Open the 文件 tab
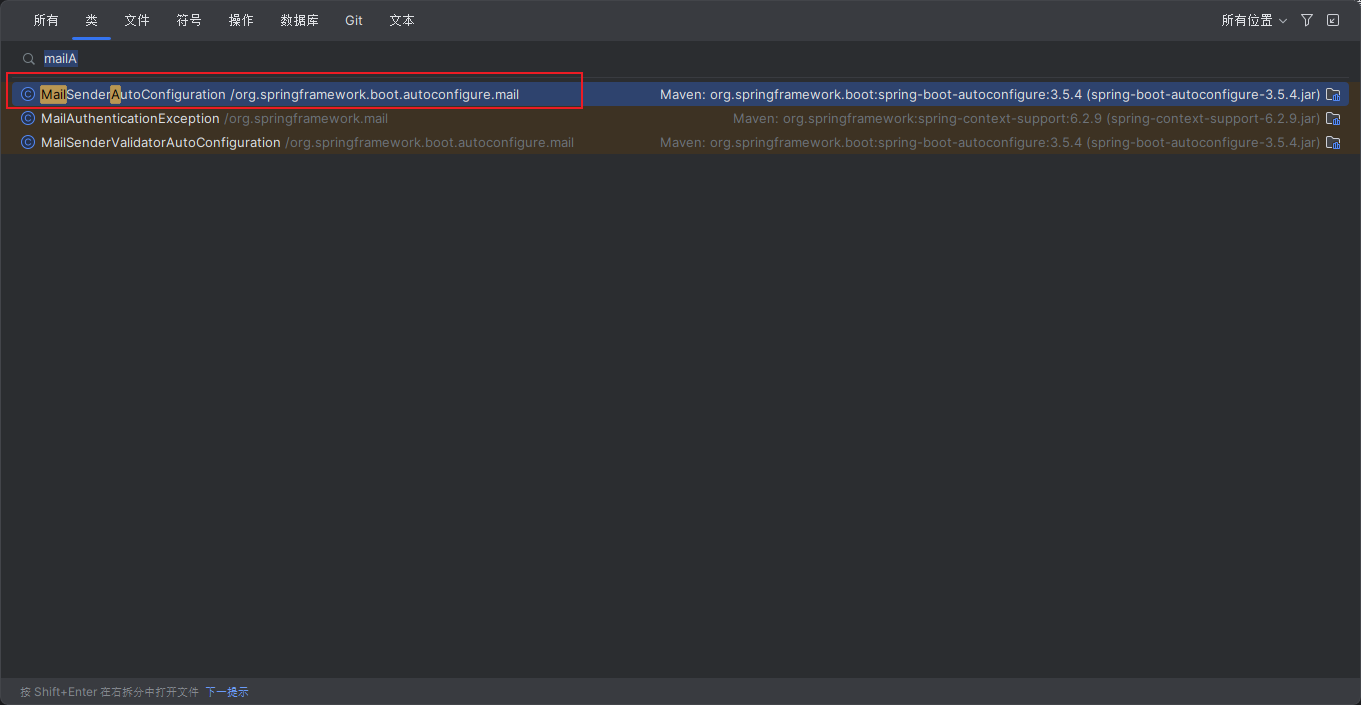Viewport: 1361px width, 705px height. pos(137,20)
